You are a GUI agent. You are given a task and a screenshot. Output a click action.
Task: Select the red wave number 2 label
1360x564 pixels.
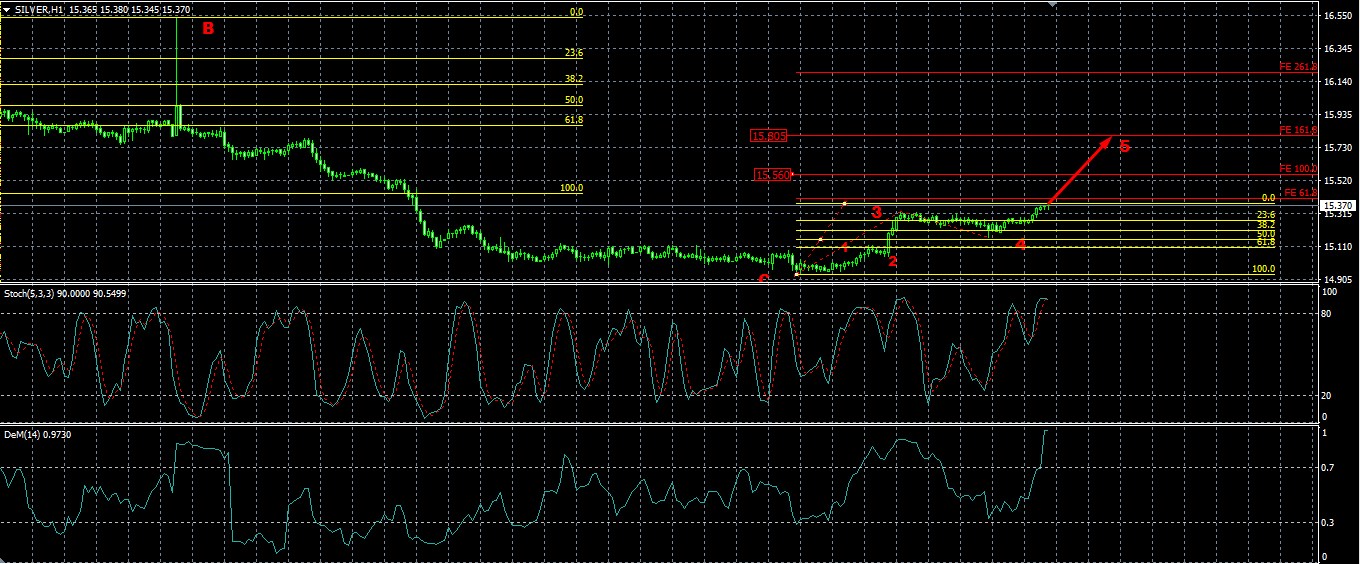point(892,261)
